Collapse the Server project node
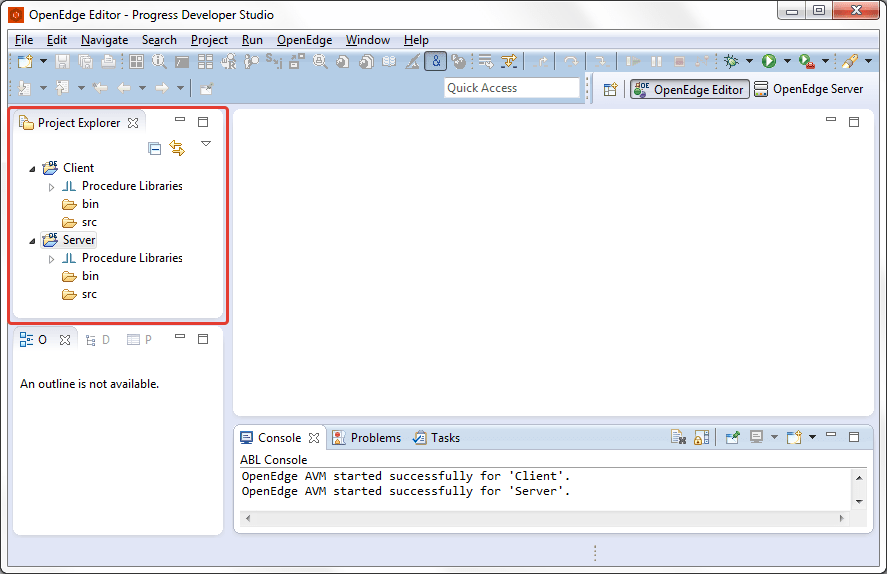The height and width of the screenshot is (574, 887). 32,240
